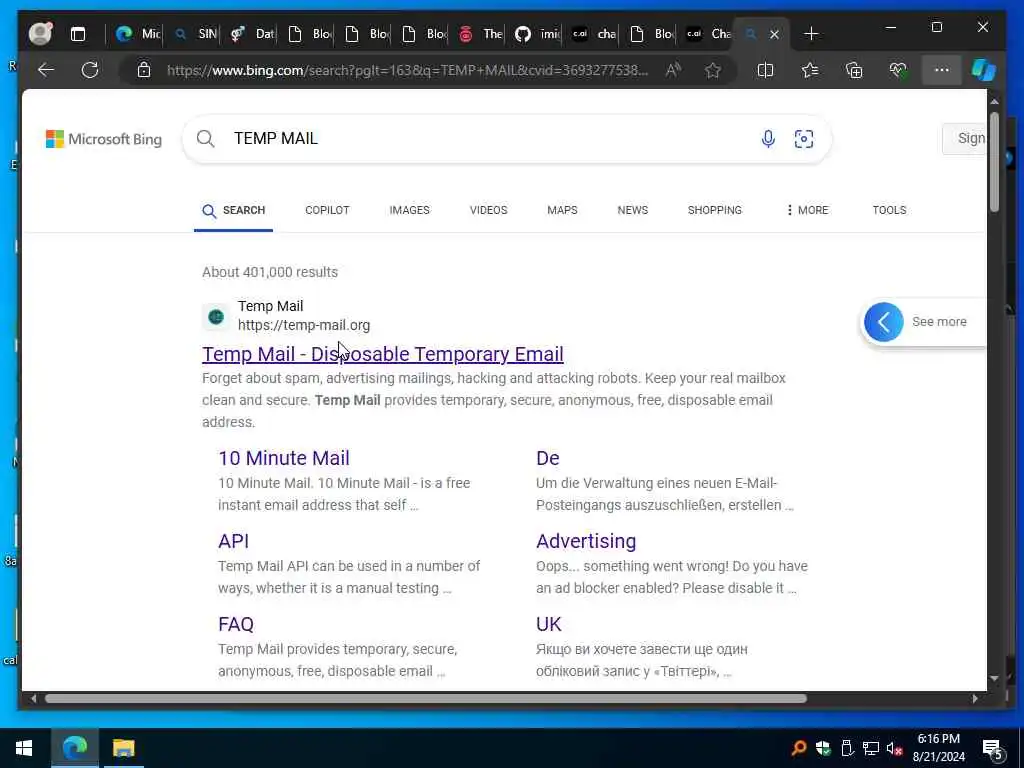Add page to favorites with star icon
This screenshot has width=1024, height=768.
(712, 70)
